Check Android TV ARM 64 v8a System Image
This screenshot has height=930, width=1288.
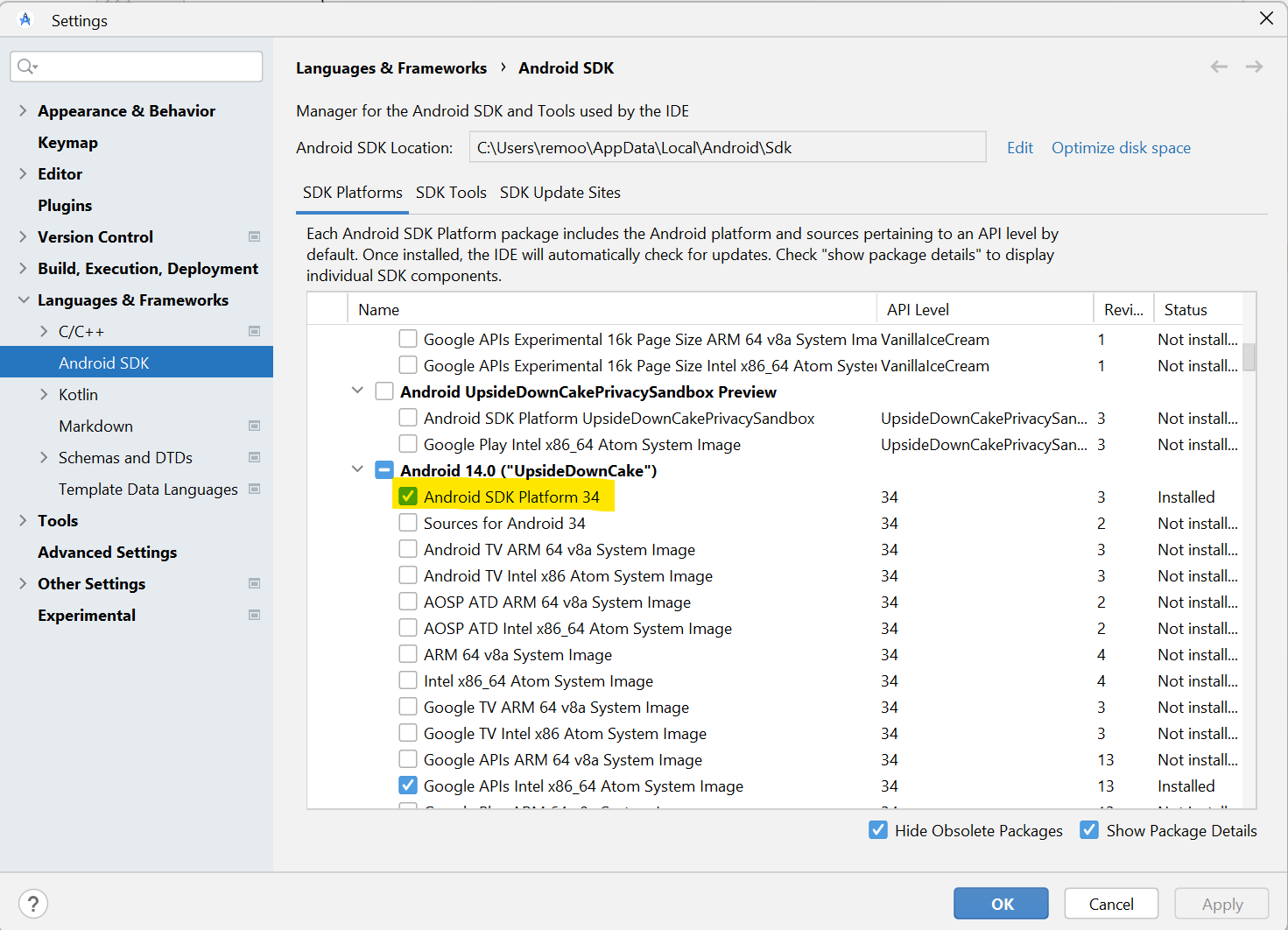(408, 549)
